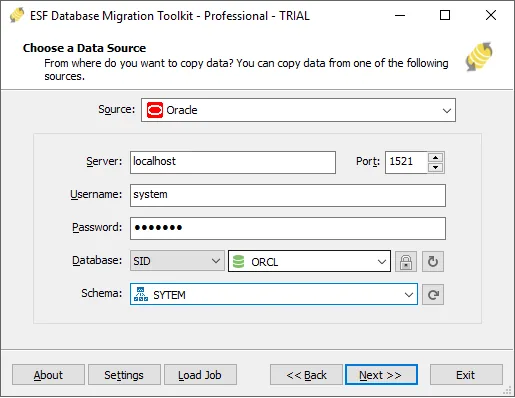515x398 pixels.
Task: Click the lock icon next to ORCL database
Action: [406, 262]
